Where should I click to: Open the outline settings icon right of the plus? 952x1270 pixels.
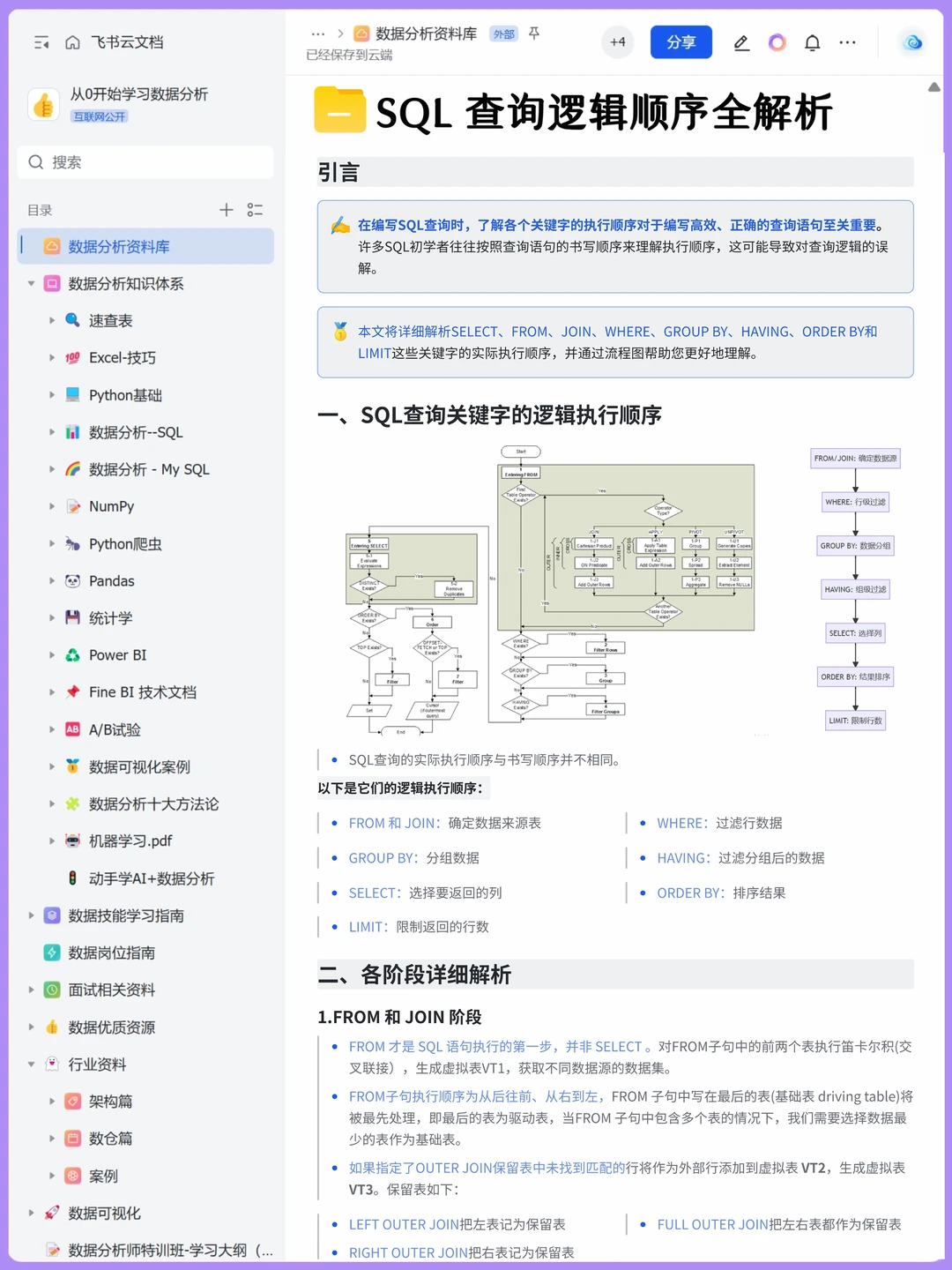click(255, 210)
